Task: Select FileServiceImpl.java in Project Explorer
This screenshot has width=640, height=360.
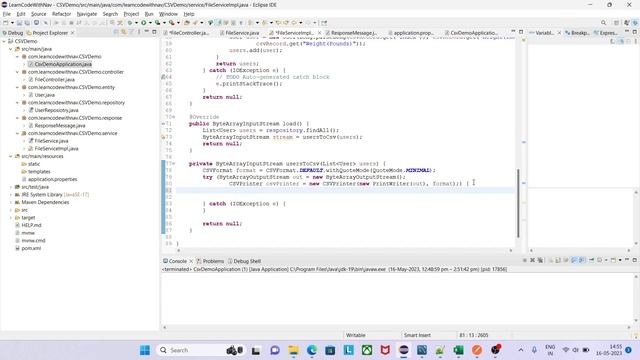Action: (56, 149)
